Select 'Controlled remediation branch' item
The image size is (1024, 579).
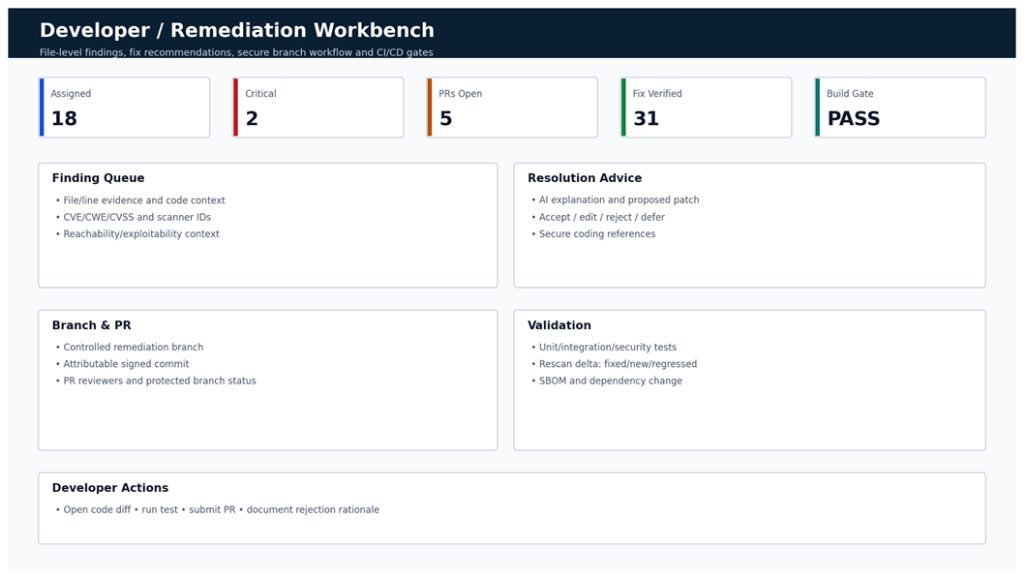point(133,347)
